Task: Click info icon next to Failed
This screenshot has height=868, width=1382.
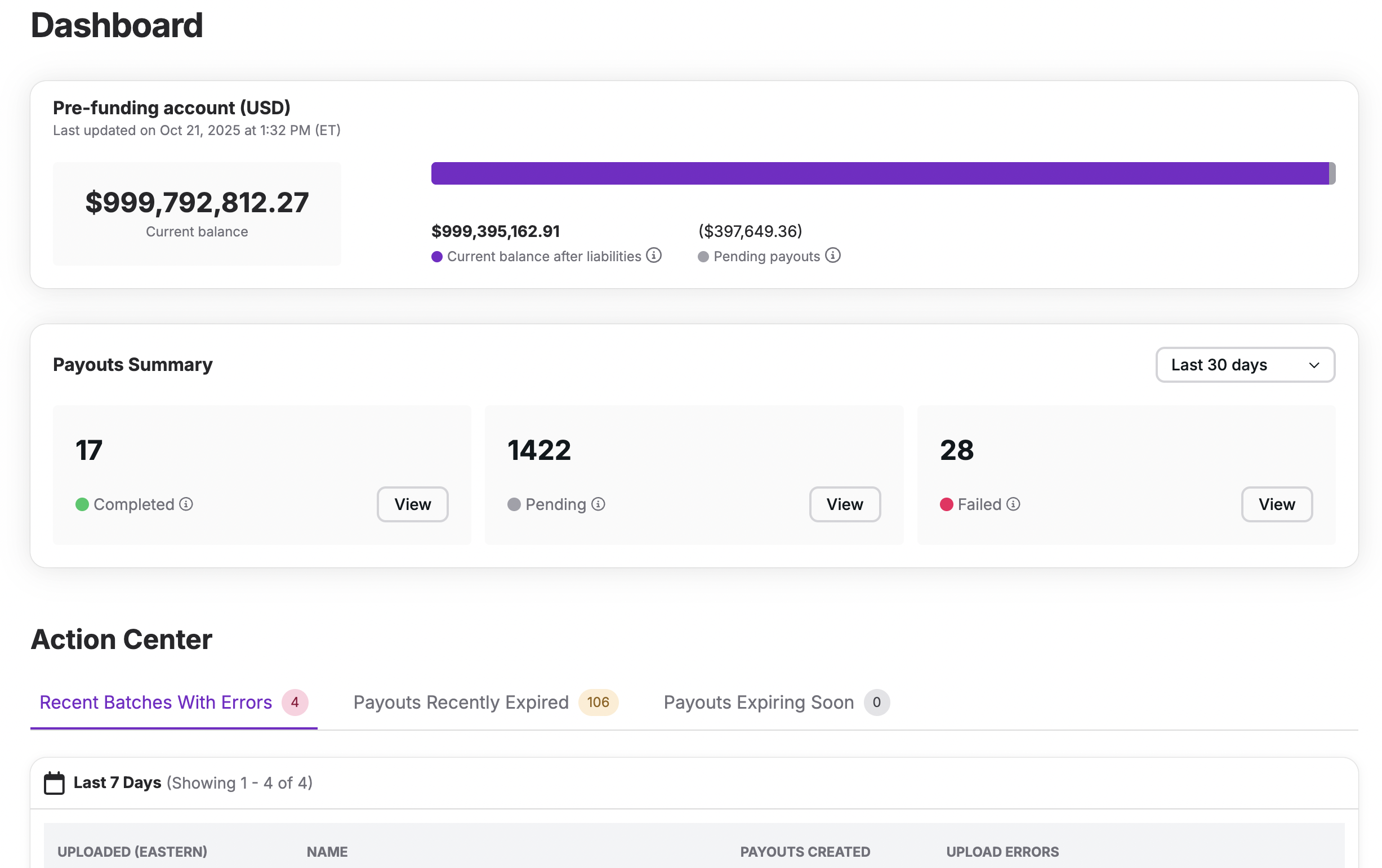Action: 1013,504
